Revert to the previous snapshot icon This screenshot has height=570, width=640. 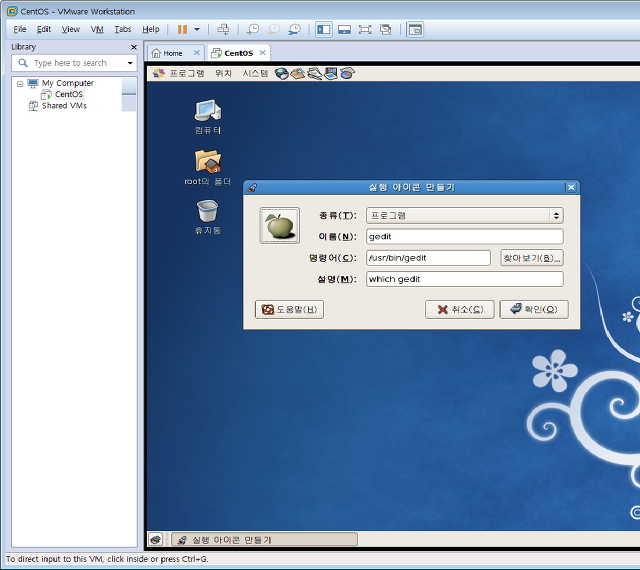273,29
